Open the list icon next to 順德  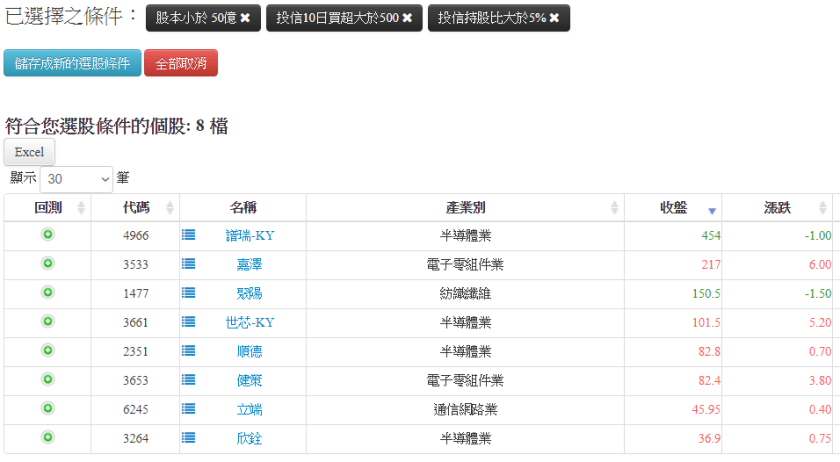coord(189,351)
